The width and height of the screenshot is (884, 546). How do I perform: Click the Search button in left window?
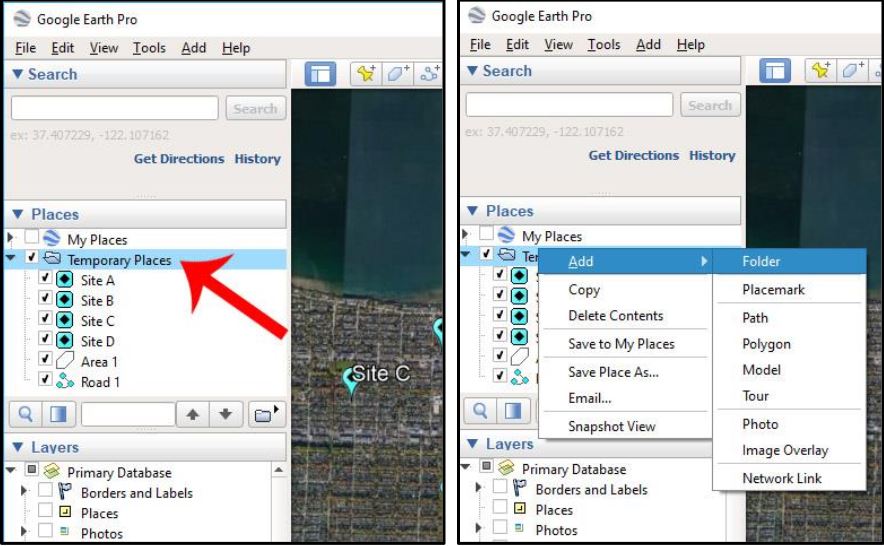255,108
